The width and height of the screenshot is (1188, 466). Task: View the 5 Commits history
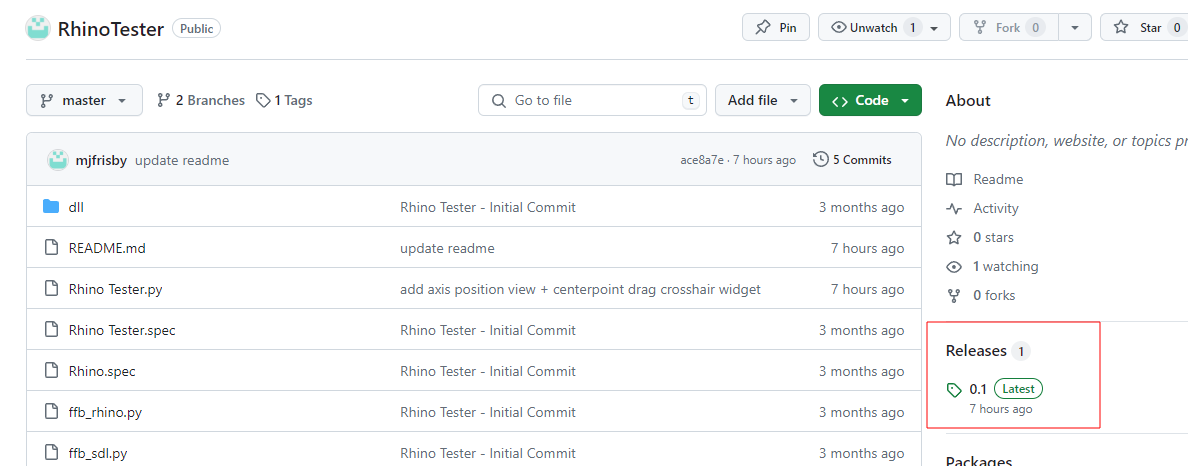[x=852, y=160]
